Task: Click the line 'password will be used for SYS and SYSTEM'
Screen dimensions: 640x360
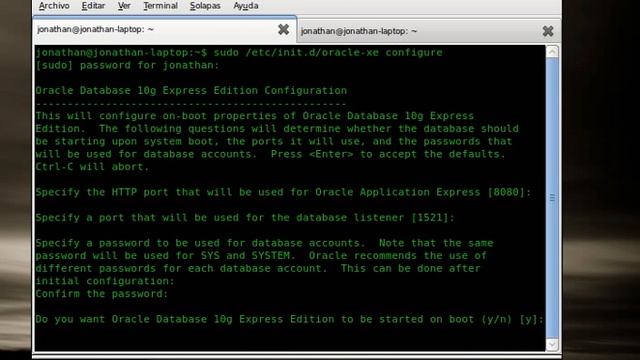Action: pos(261,256)
